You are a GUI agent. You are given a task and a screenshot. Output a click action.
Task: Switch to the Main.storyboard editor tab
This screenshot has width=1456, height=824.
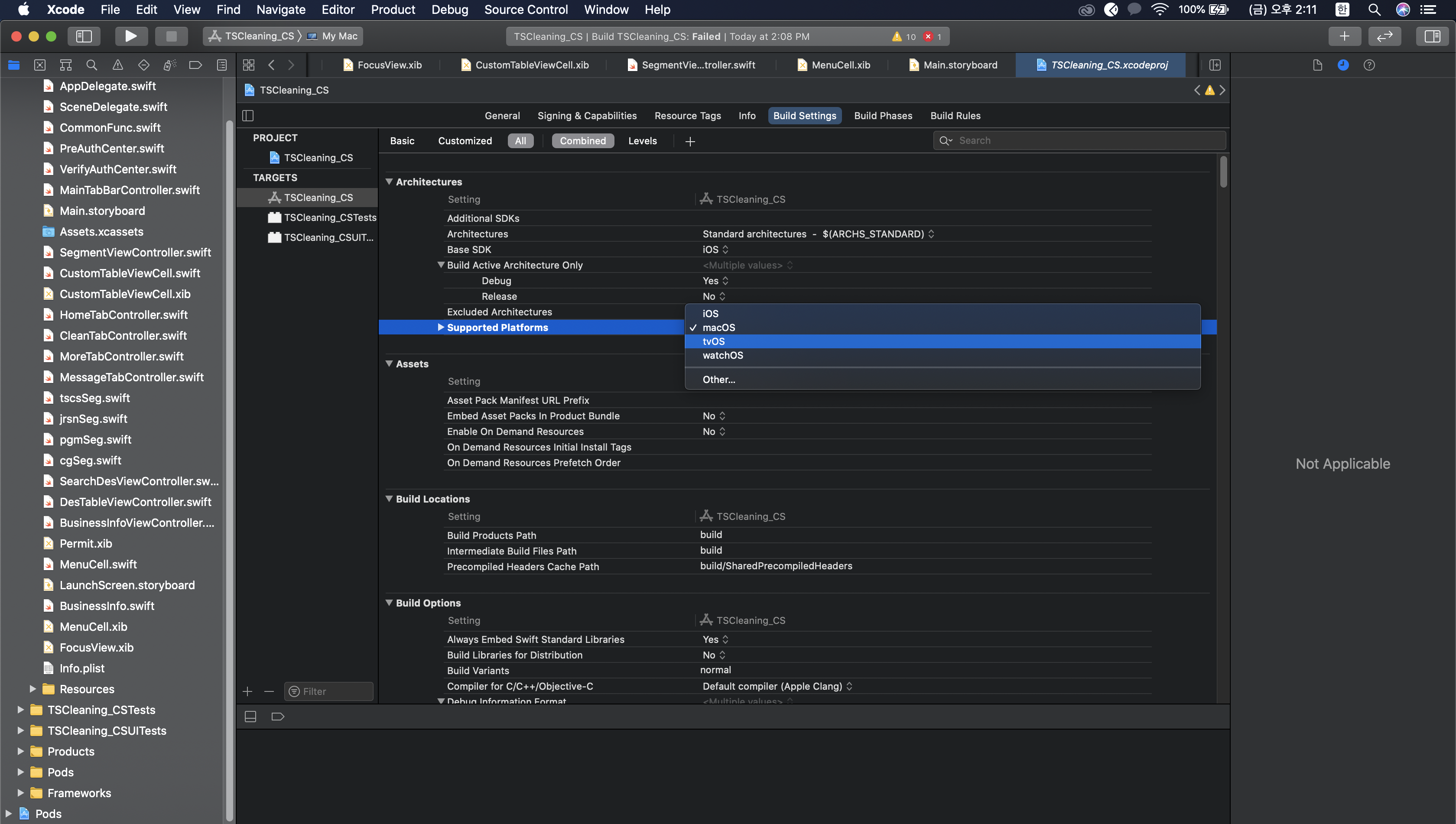coord(953,65)
